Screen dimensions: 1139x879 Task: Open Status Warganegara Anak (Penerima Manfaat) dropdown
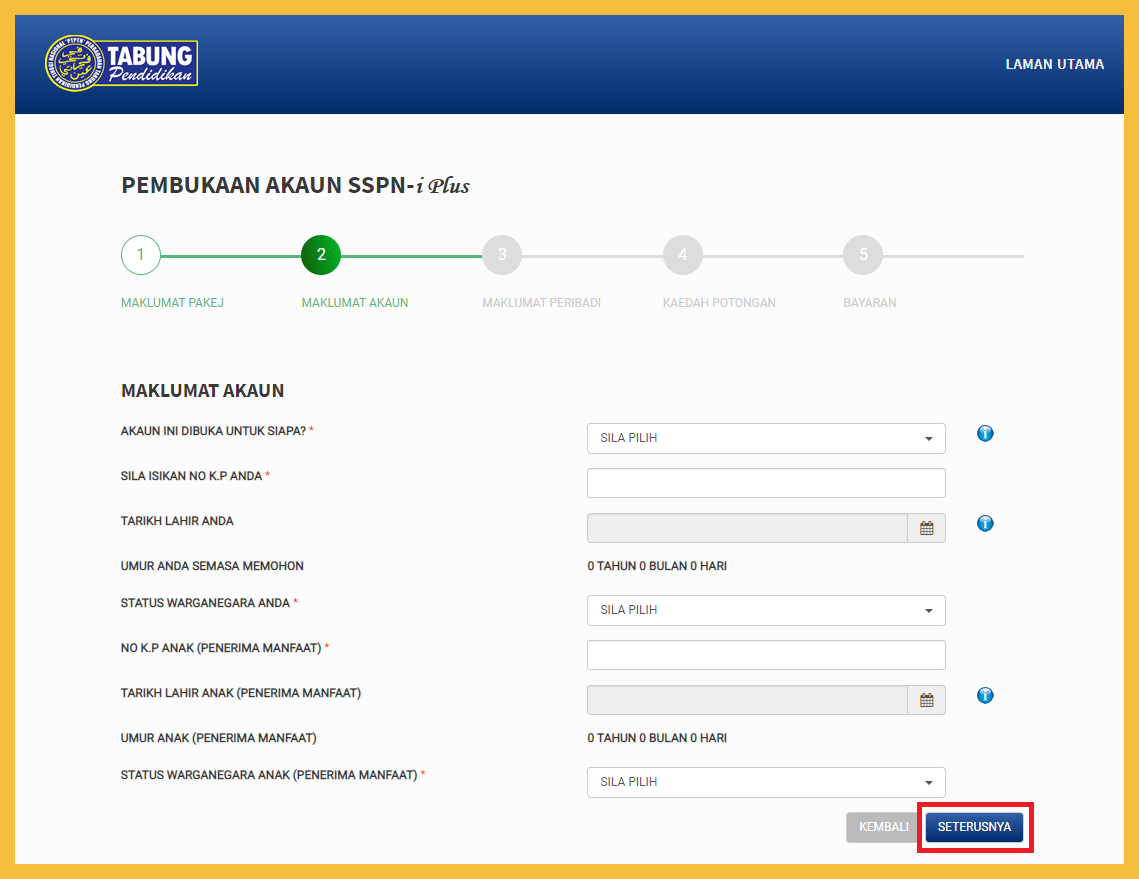tap(766, 782)
